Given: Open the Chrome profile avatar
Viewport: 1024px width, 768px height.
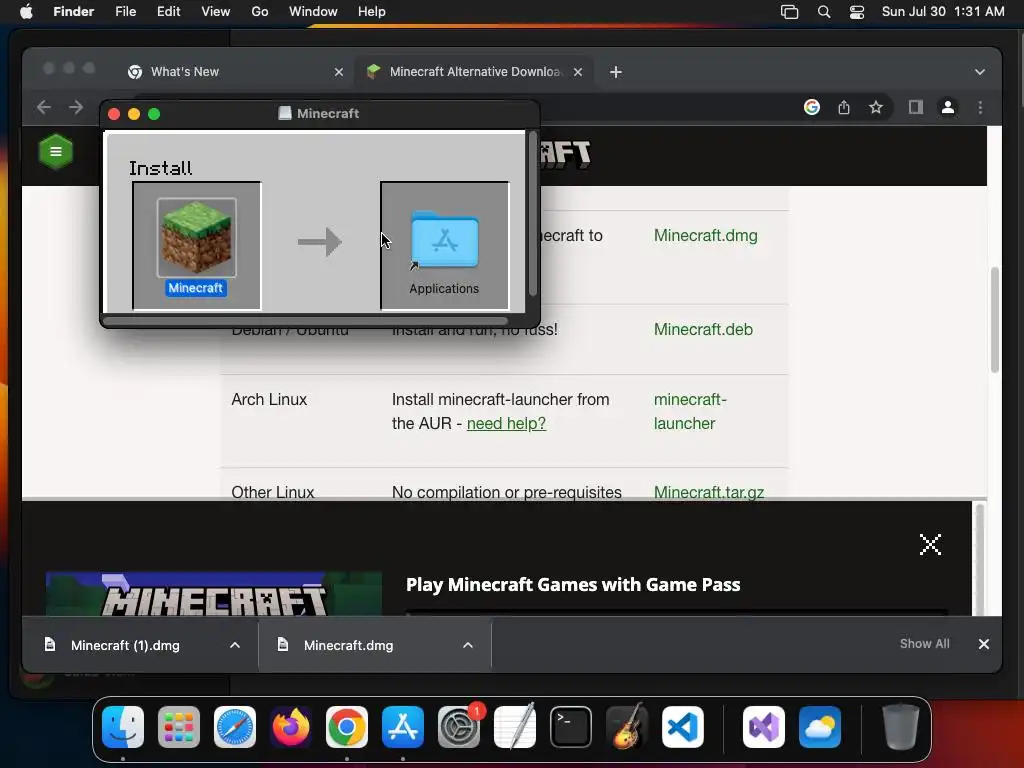Looking at the screenshot, I should click(948, 107).
